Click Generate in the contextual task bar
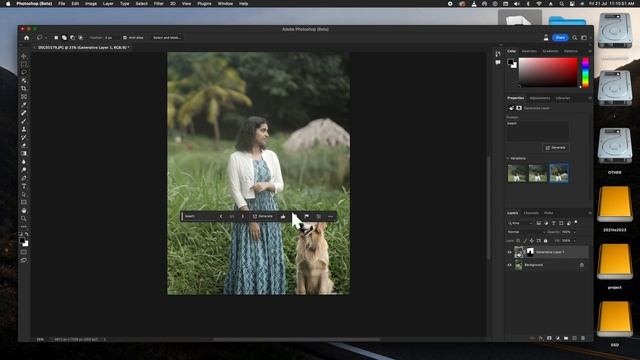The image size is (640, 360). click(x=262, y=216)
